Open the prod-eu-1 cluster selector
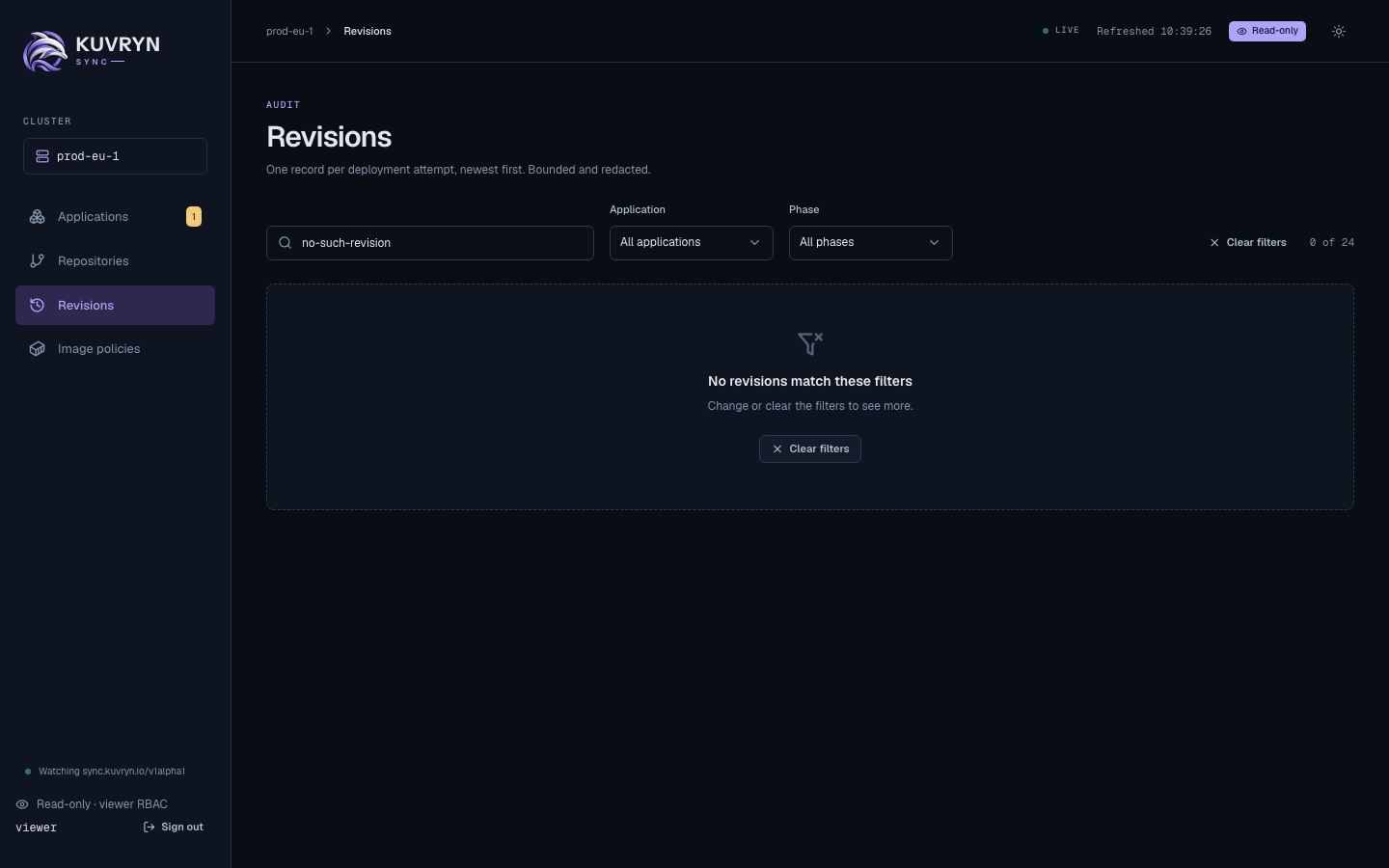The image size is (1389, 868). click(115, 156)
